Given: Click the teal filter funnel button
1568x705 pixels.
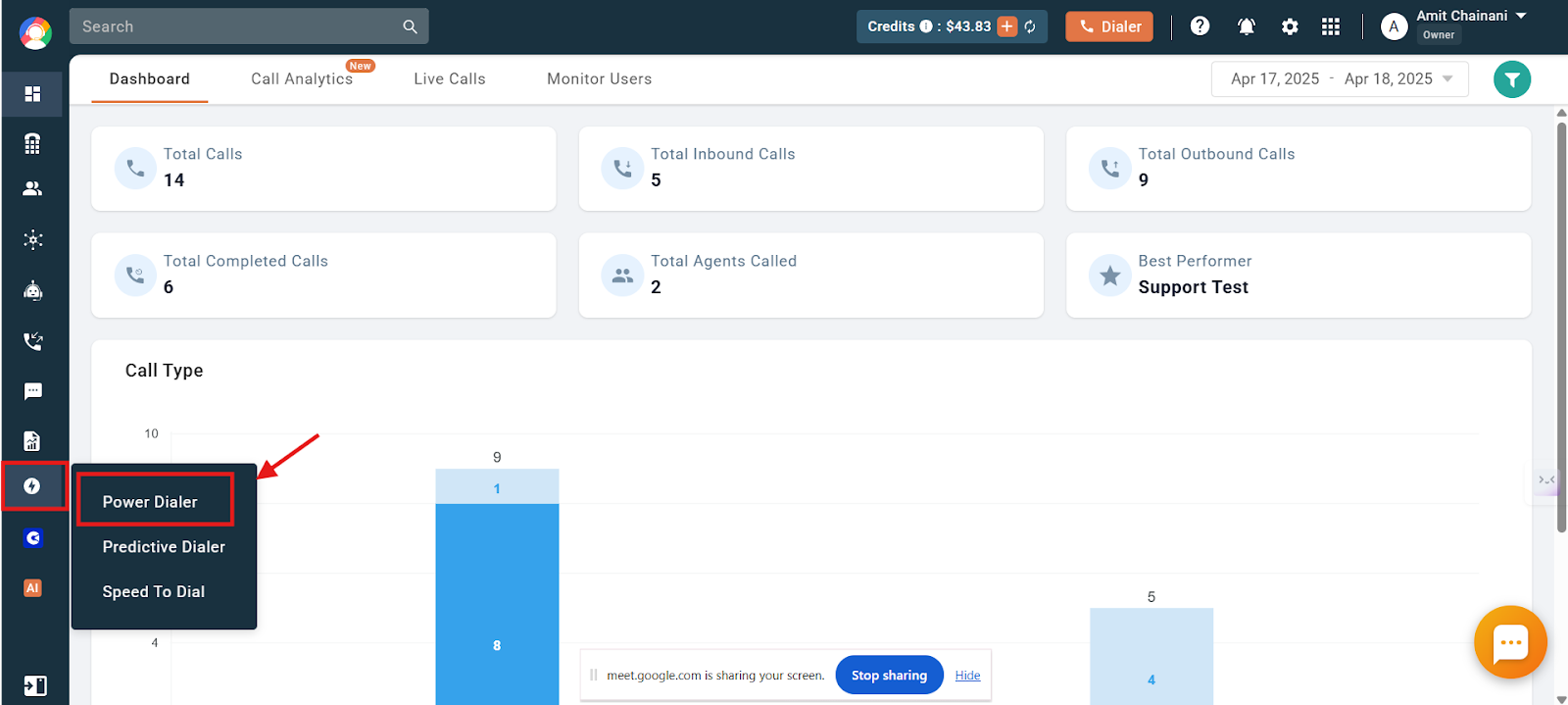Looking at the screenshot, I should pos(1512,79).
